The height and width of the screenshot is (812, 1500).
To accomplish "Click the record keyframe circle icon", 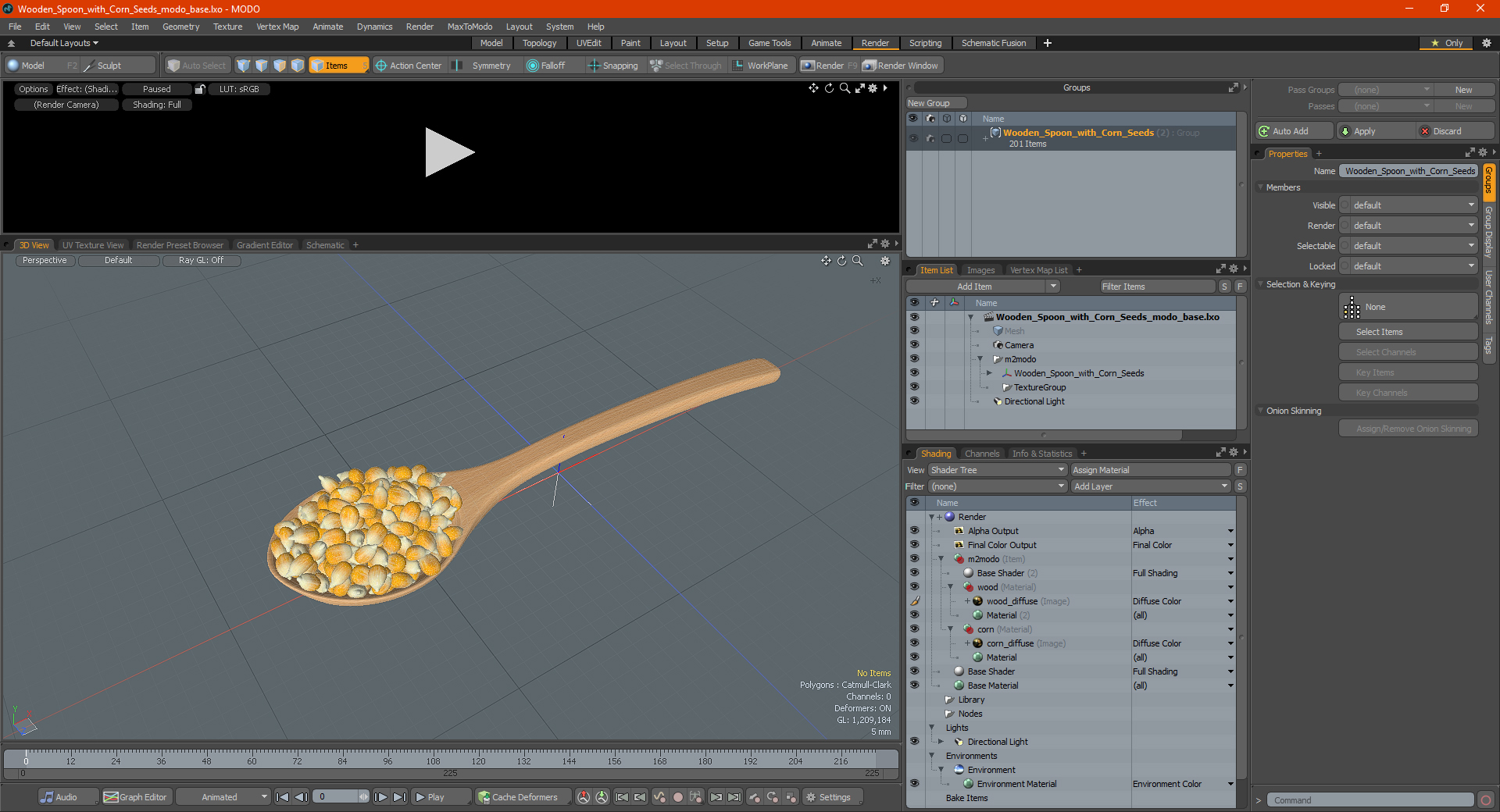I will click(678, 797).
